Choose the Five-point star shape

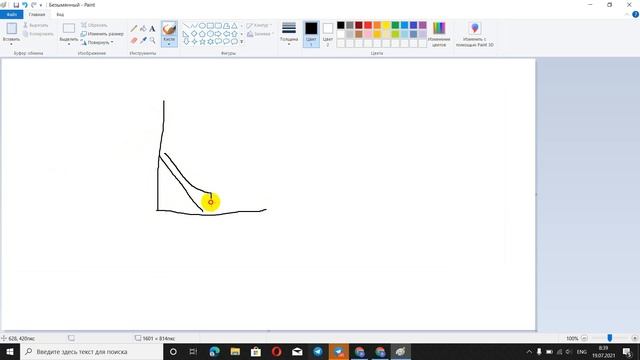pos(202,41)
